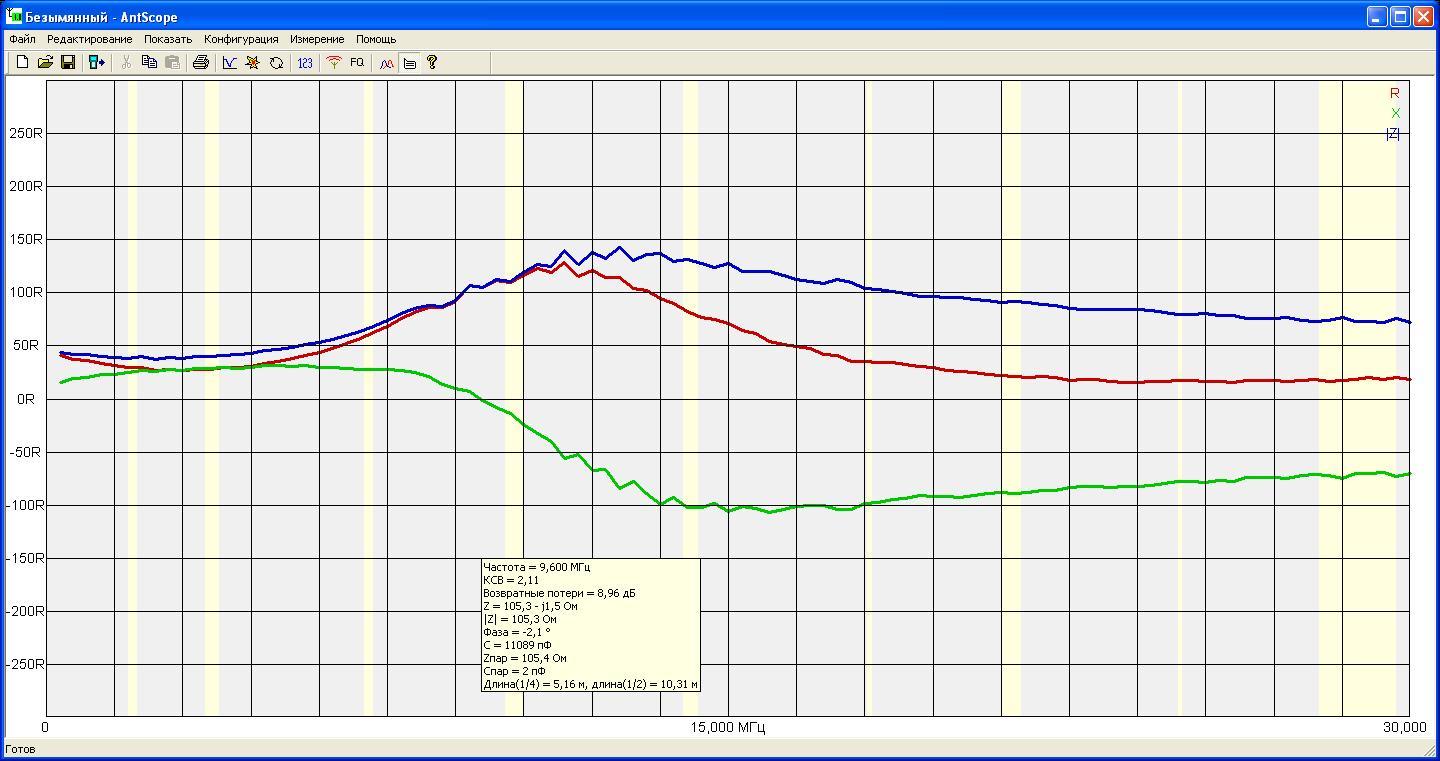The width and height of the screenshot is (1440, 761).
Task: Print the graph with the printer icon
Action: [x=200, y=62]
